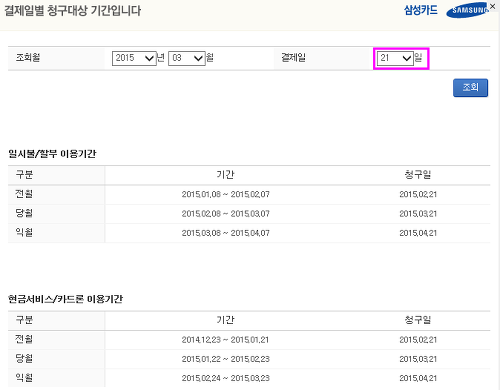Click the Samsung logo icon
The image size is (500, 390).
[468, 10]
